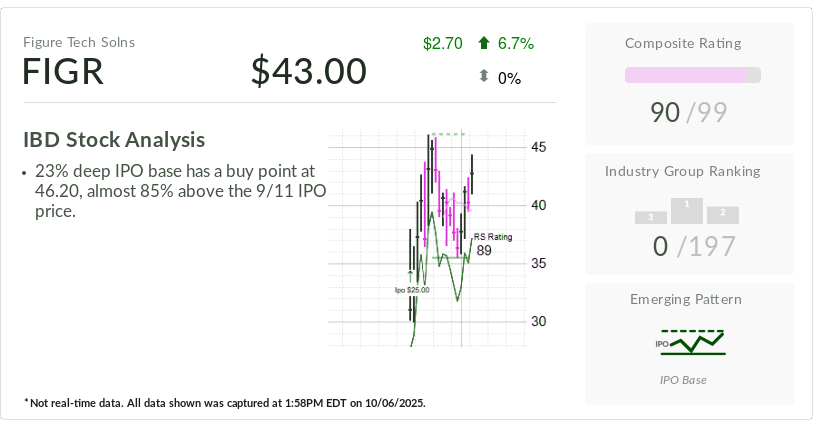816x430 pixels.
Task: Click the $2.70 price change value
Action: 442,43
